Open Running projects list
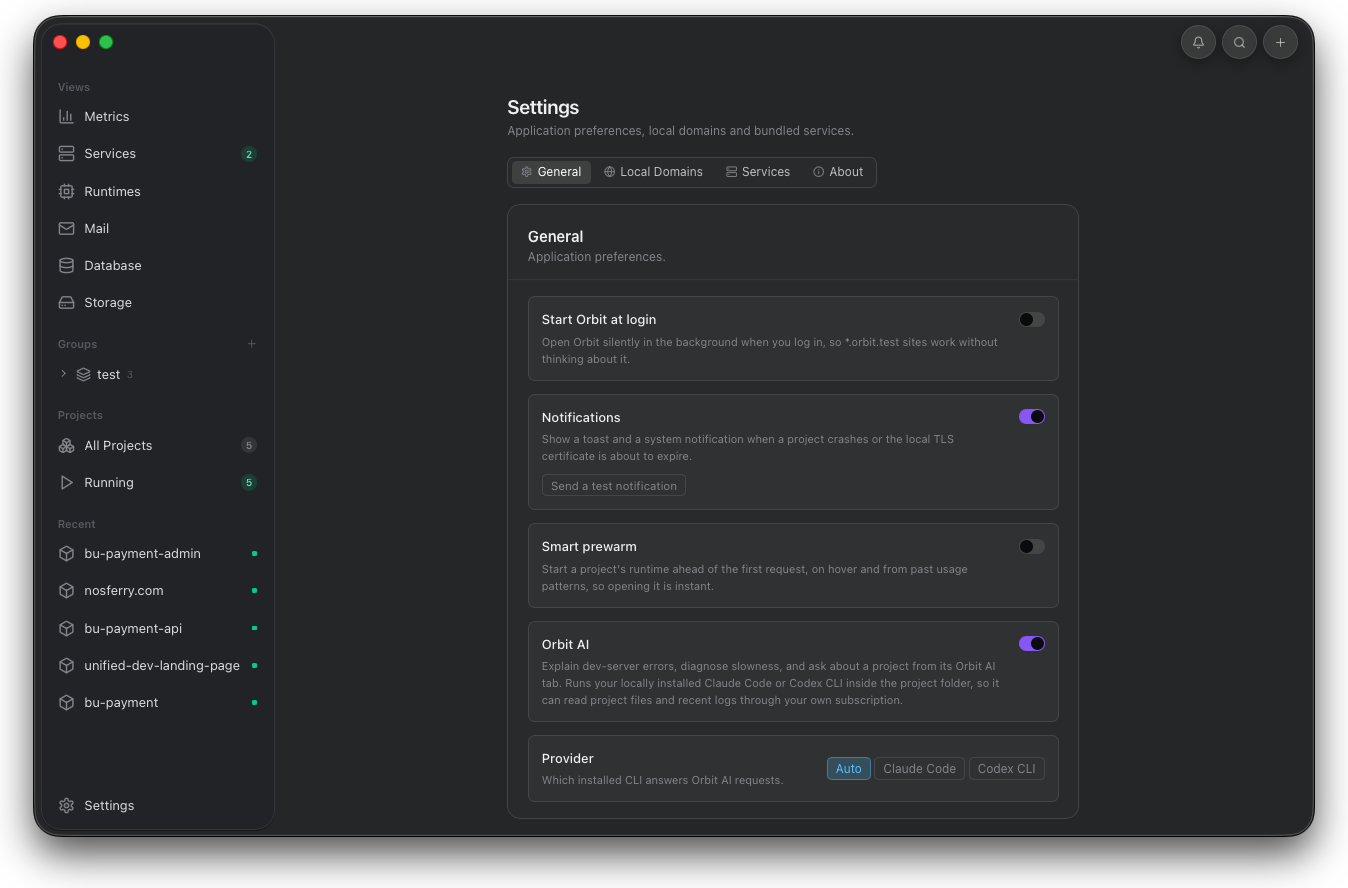 (x=158, y=482)
